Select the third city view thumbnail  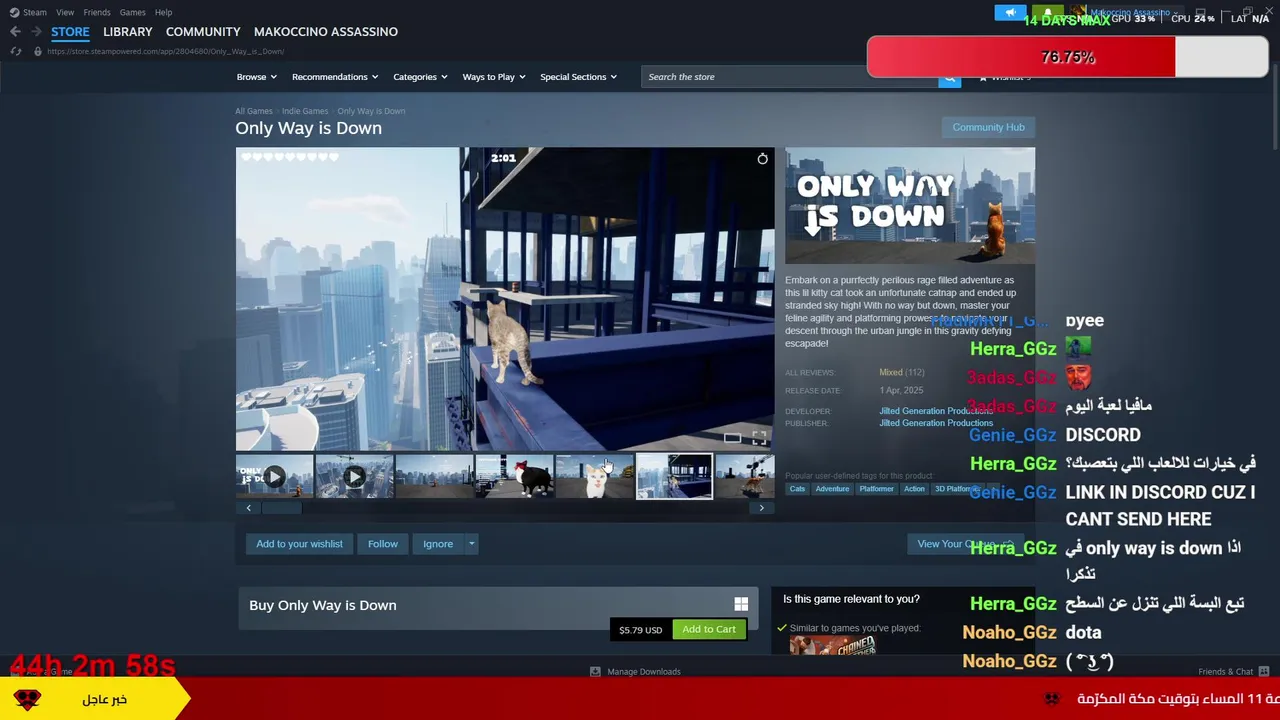tap(434, 476)
